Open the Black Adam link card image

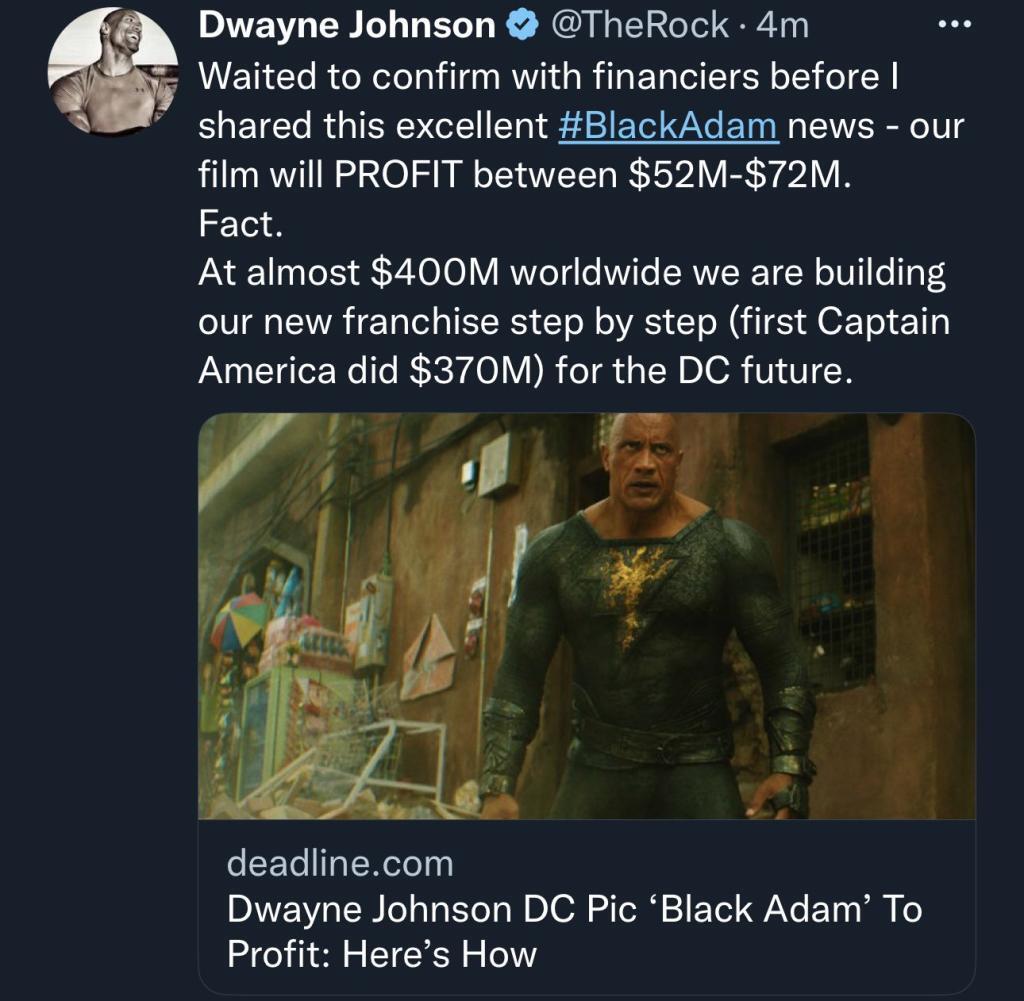click(x=586, y=616)
